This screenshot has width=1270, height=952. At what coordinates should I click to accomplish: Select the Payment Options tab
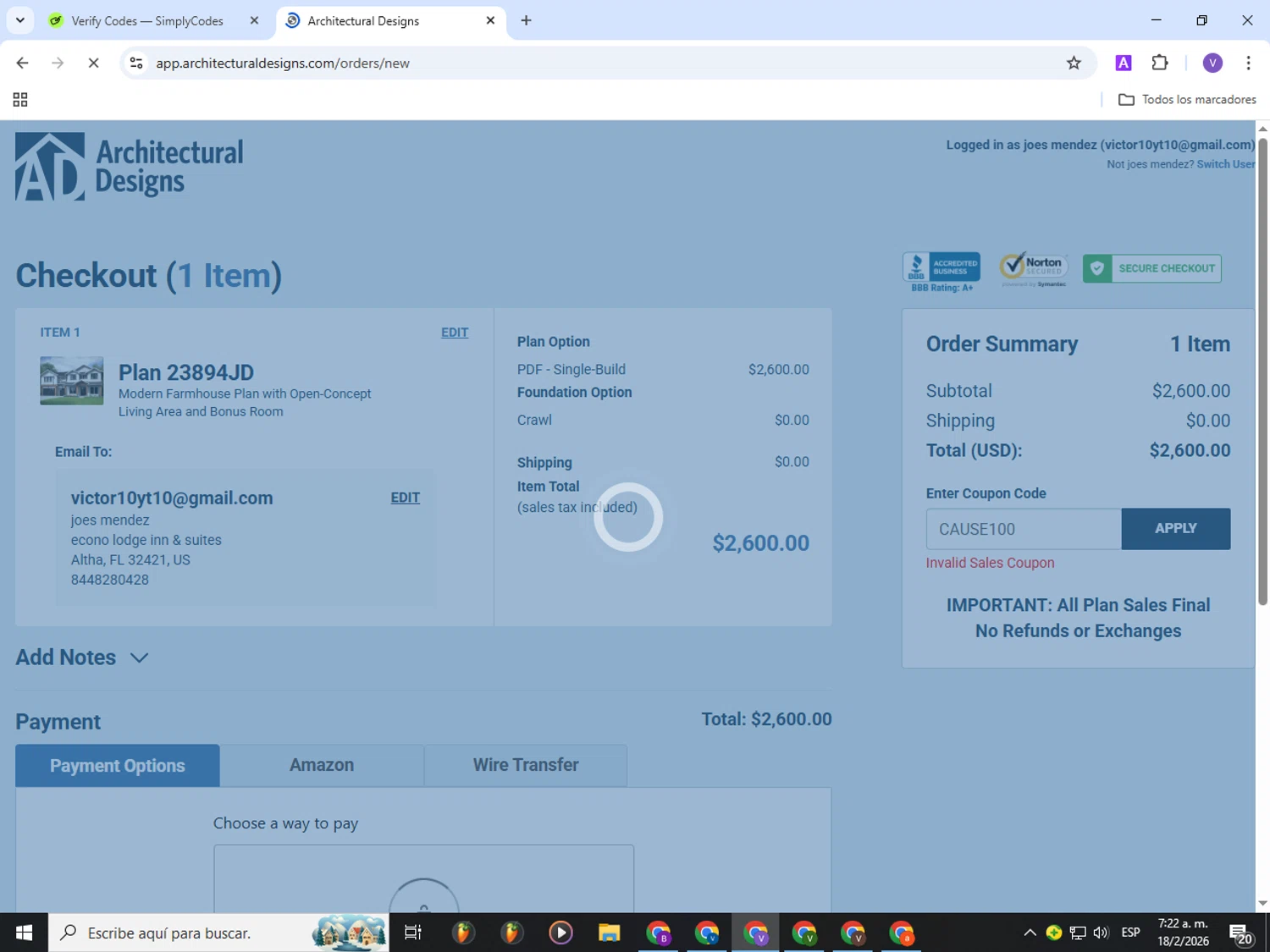tap(118, 766)
